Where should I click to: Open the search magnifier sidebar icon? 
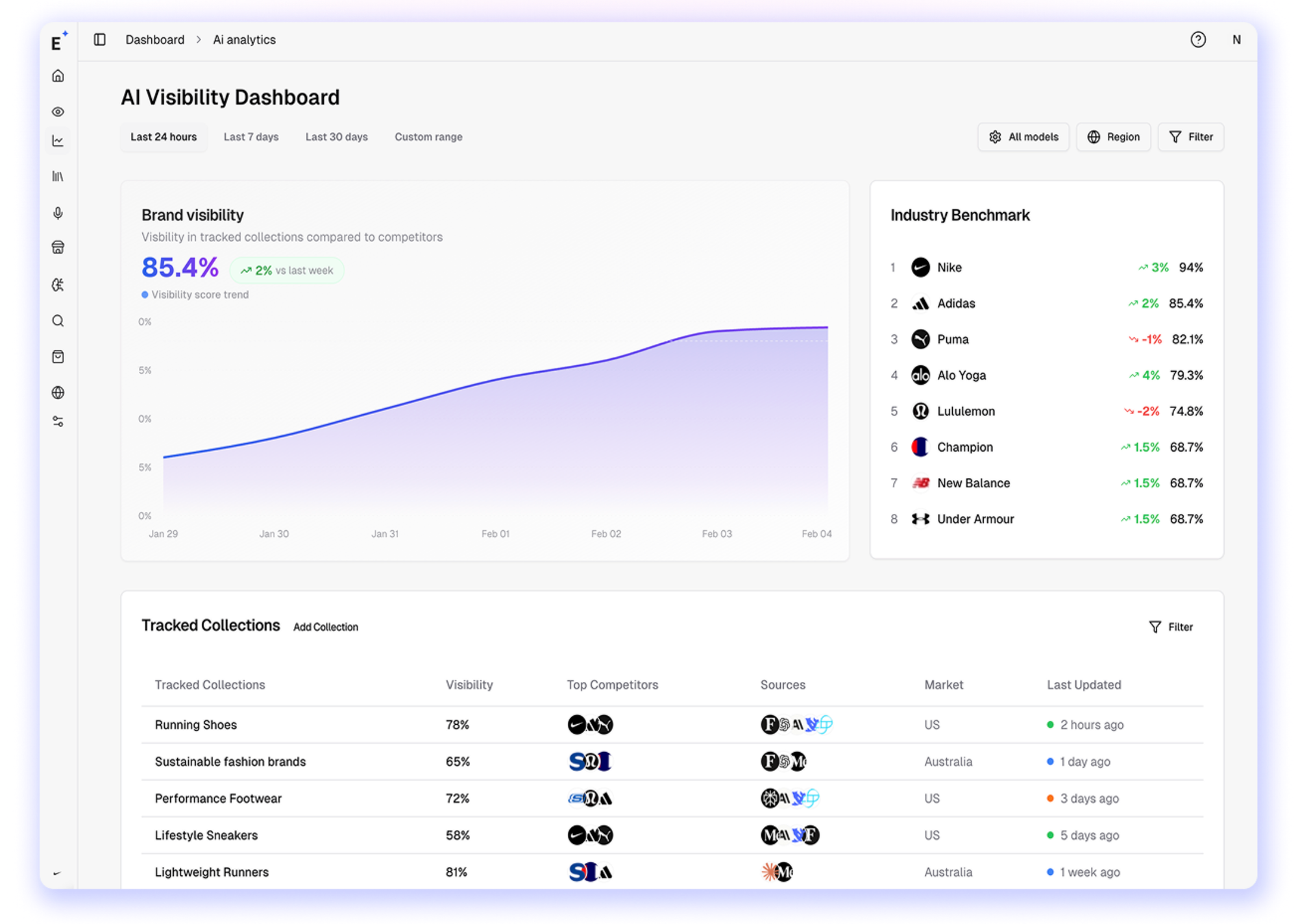(x=58, y=321)
